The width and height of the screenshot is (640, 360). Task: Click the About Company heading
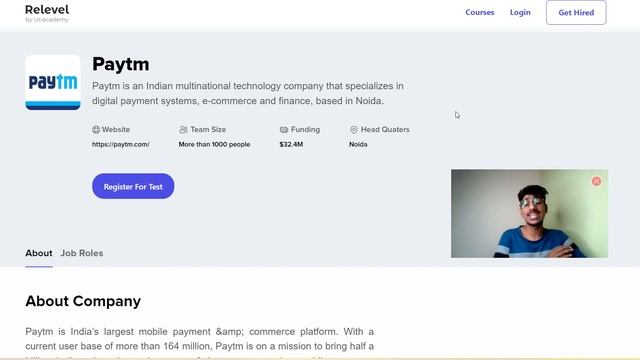coord(83,301)
